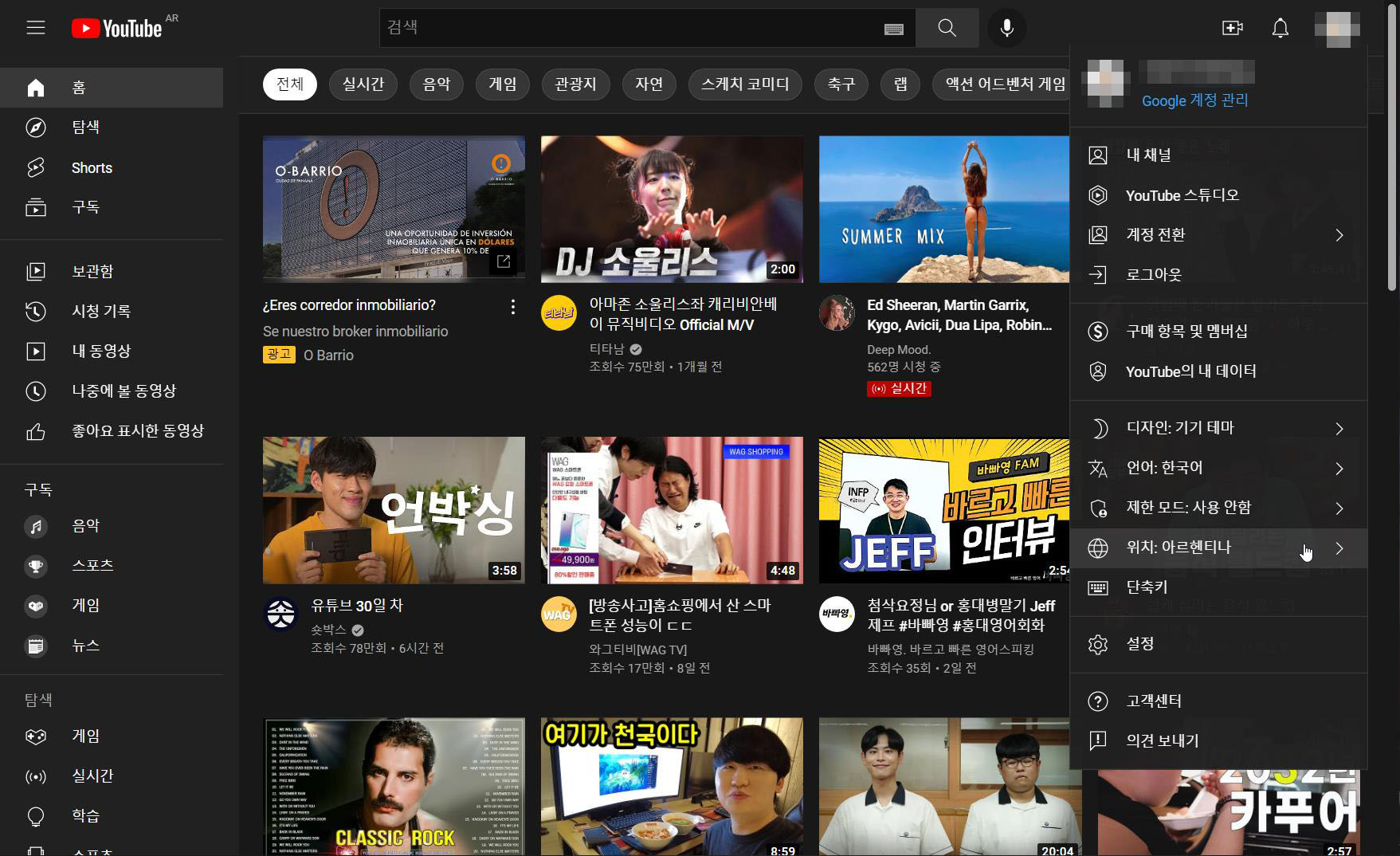1400x856 pixels.
Task: Select the 음악 filter chip
Action: 437,84
